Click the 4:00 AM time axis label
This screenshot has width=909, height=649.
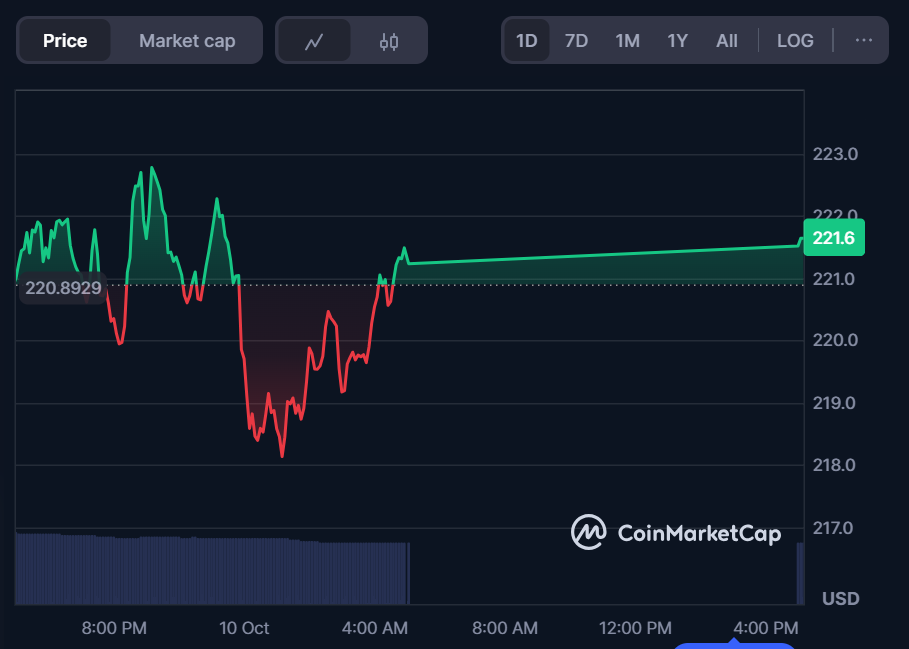tap(374, 628)
